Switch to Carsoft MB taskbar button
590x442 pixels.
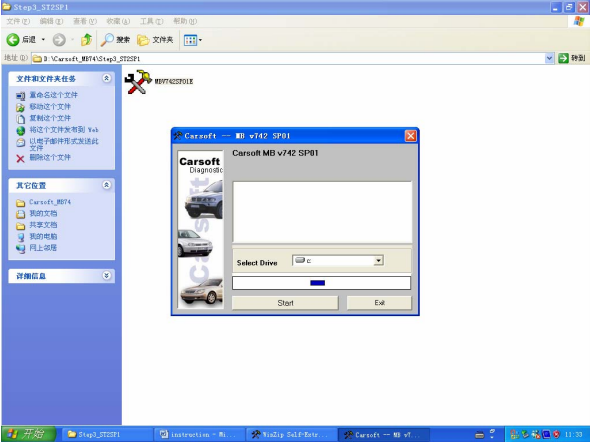[x=383, y=434]
